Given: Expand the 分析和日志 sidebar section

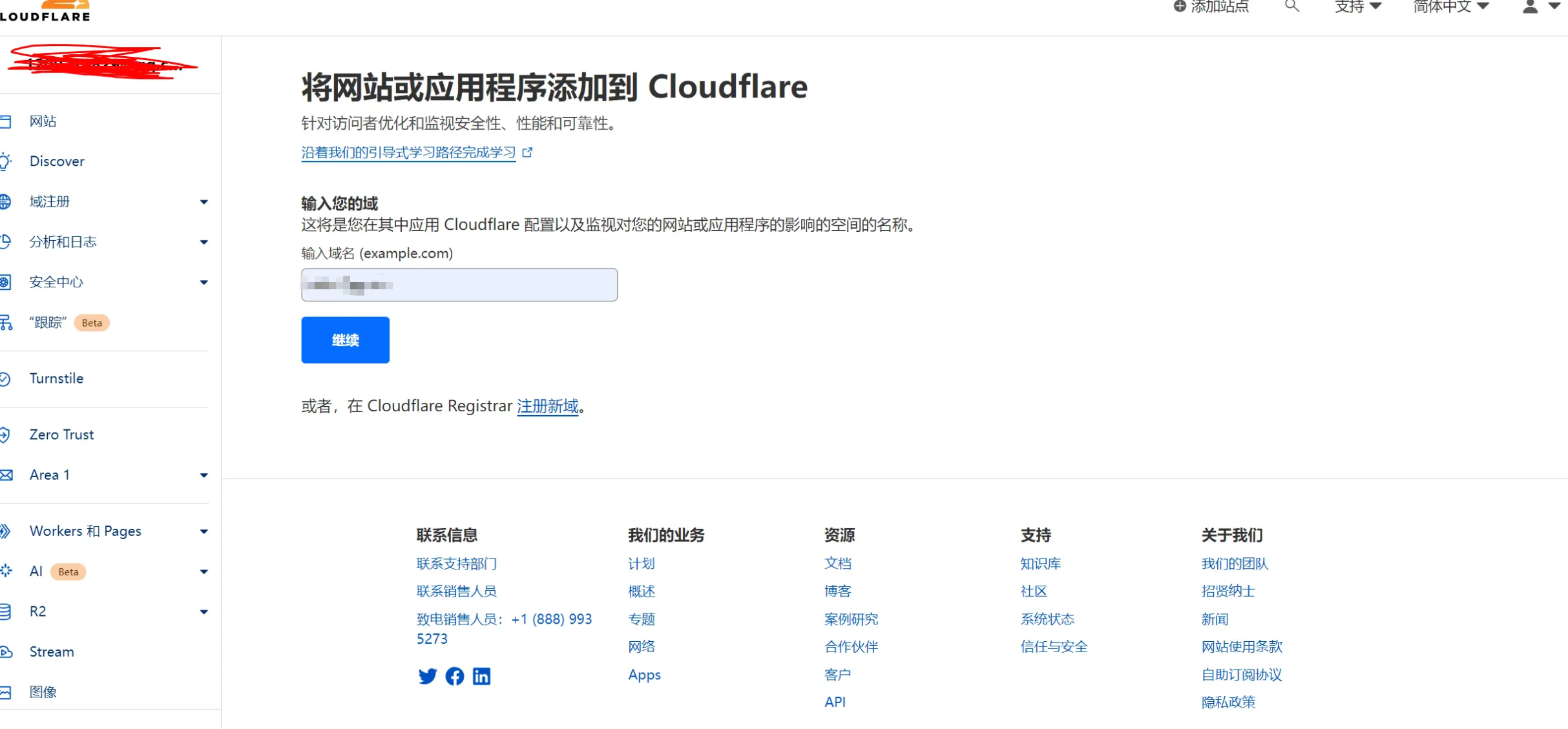Looking at the screenshot, I should (204, 242).
